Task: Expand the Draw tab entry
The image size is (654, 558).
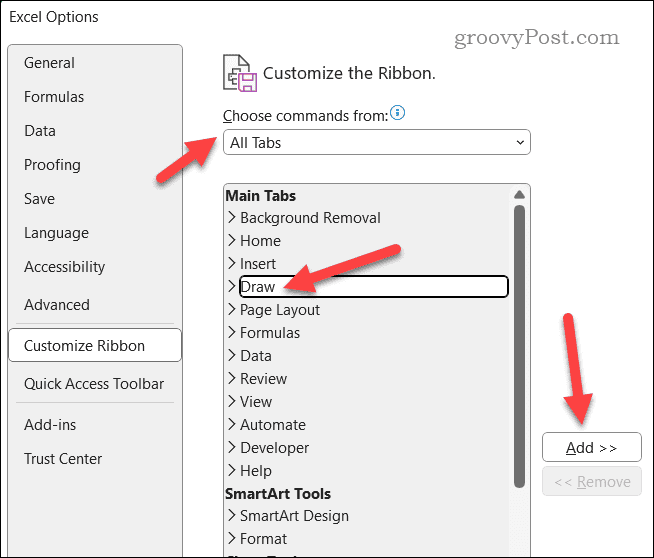Action: pyautogui.click(x=232, y=287)
